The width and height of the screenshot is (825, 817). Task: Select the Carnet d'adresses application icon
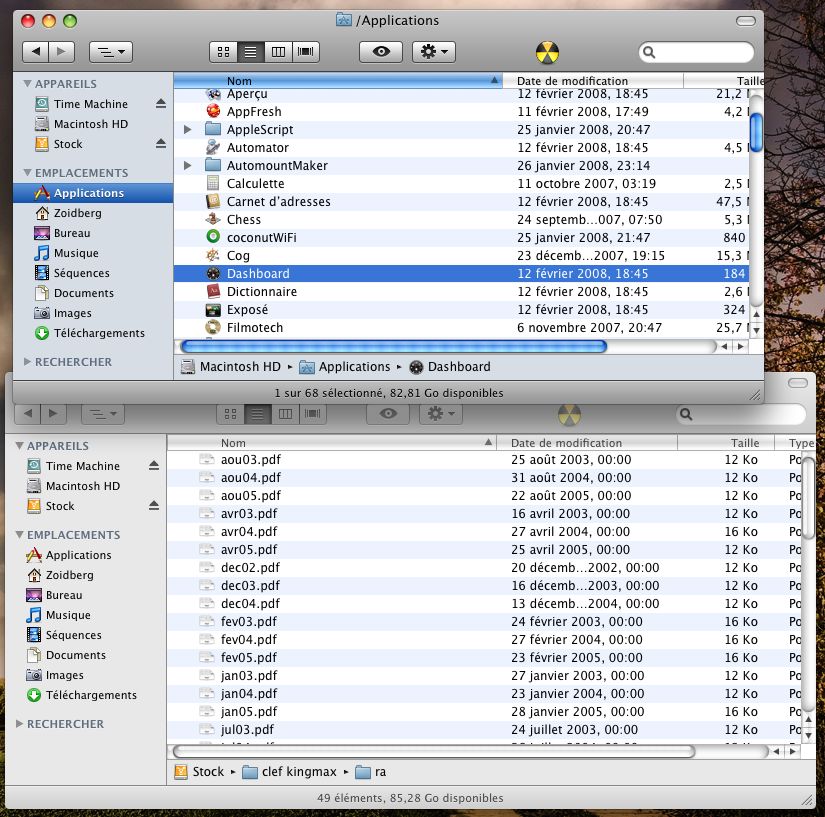(213, 201)
